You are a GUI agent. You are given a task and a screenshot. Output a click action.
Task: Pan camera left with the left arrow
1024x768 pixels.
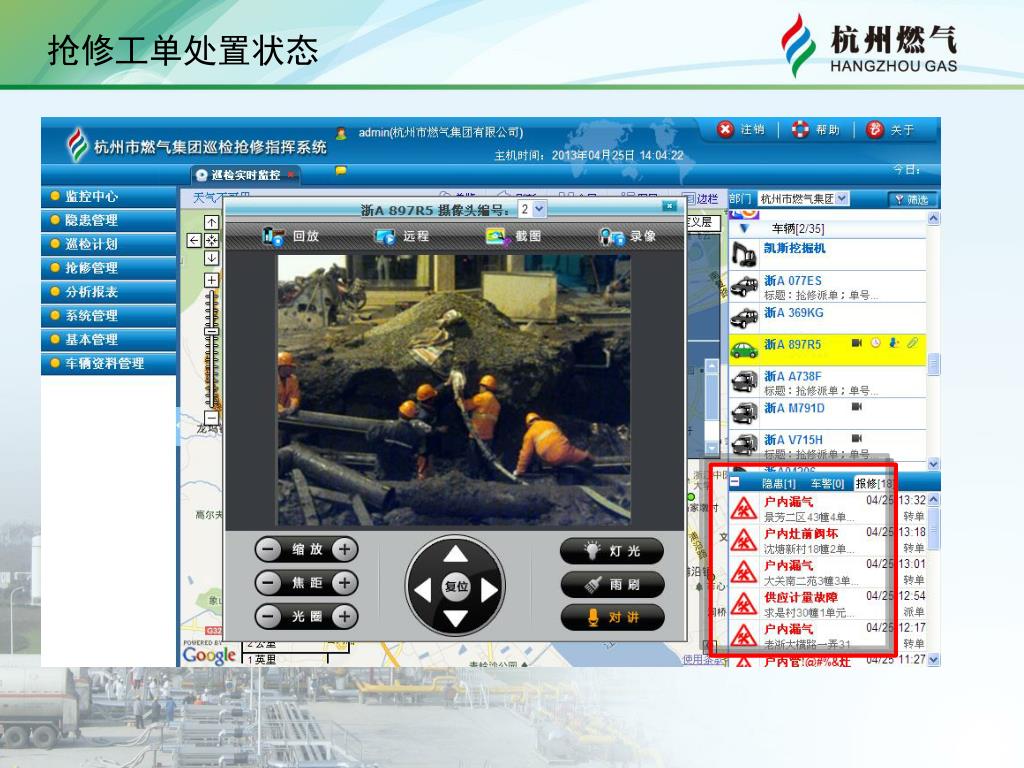(423, 590)
